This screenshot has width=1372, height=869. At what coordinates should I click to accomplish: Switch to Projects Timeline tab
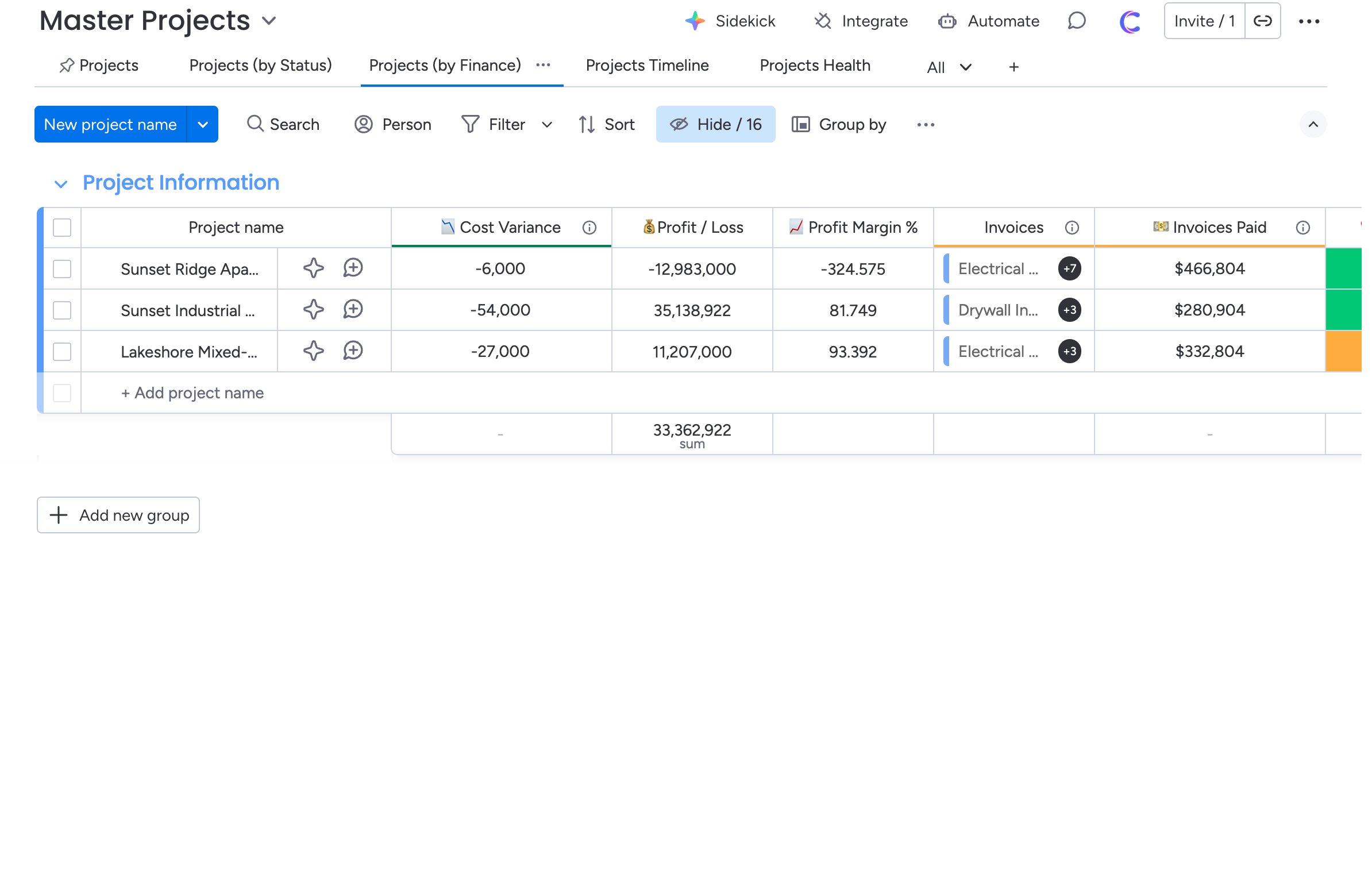coord(647,66)
